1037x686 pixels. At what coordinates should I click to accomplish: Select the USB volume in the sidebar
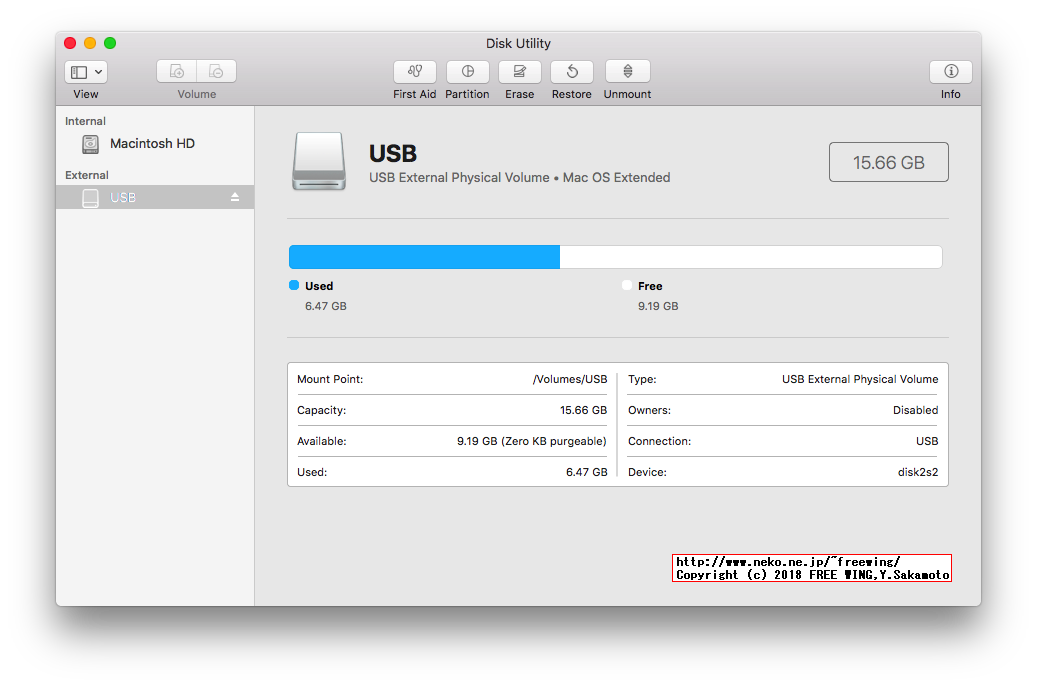123,197
